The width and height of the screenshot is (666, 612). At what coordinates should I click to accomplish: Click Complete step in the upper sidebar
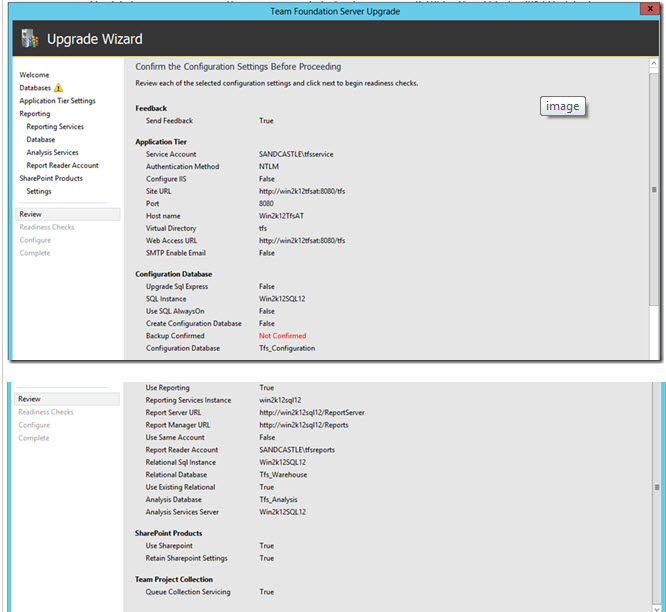click(x=35, y=253)
